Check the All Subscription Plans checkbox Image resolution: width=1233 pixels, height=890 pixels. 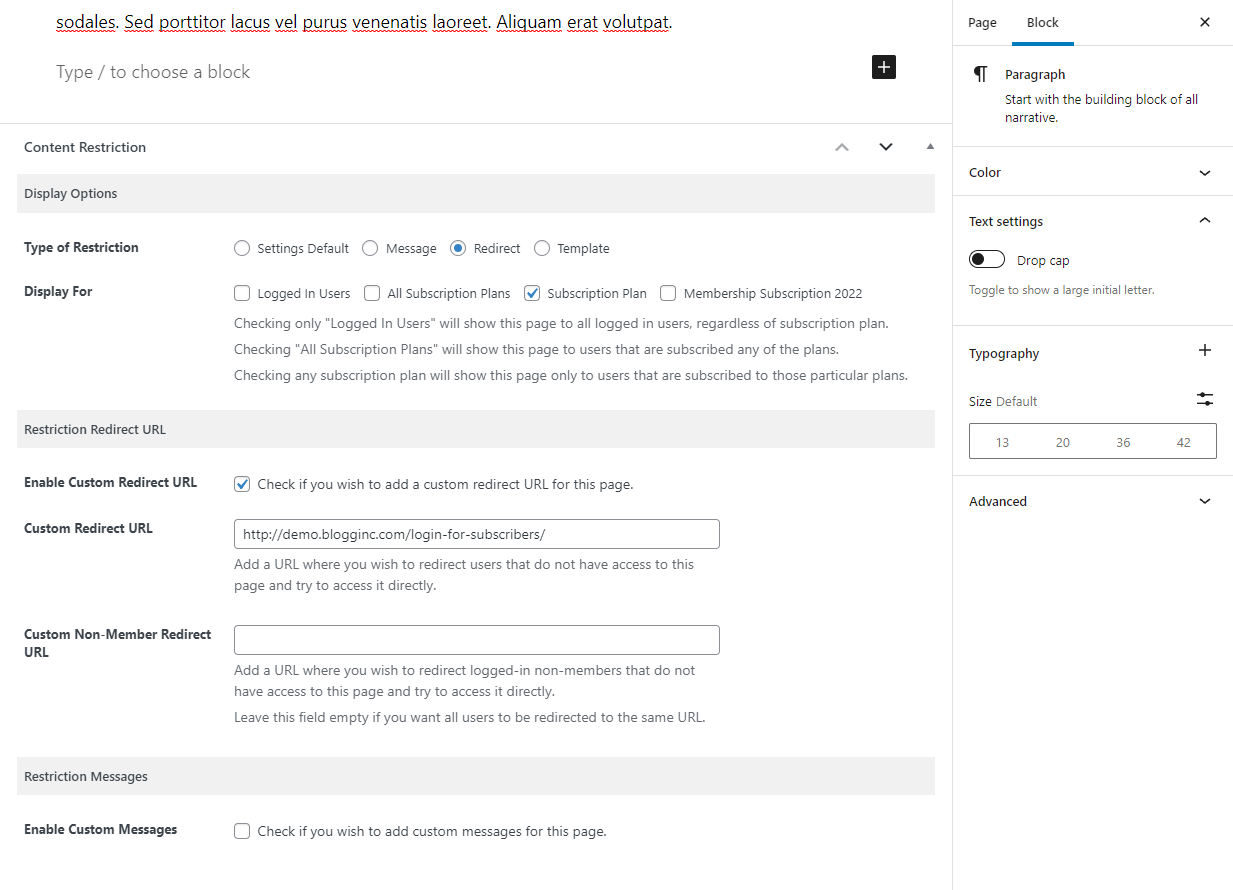coord(372,293)
